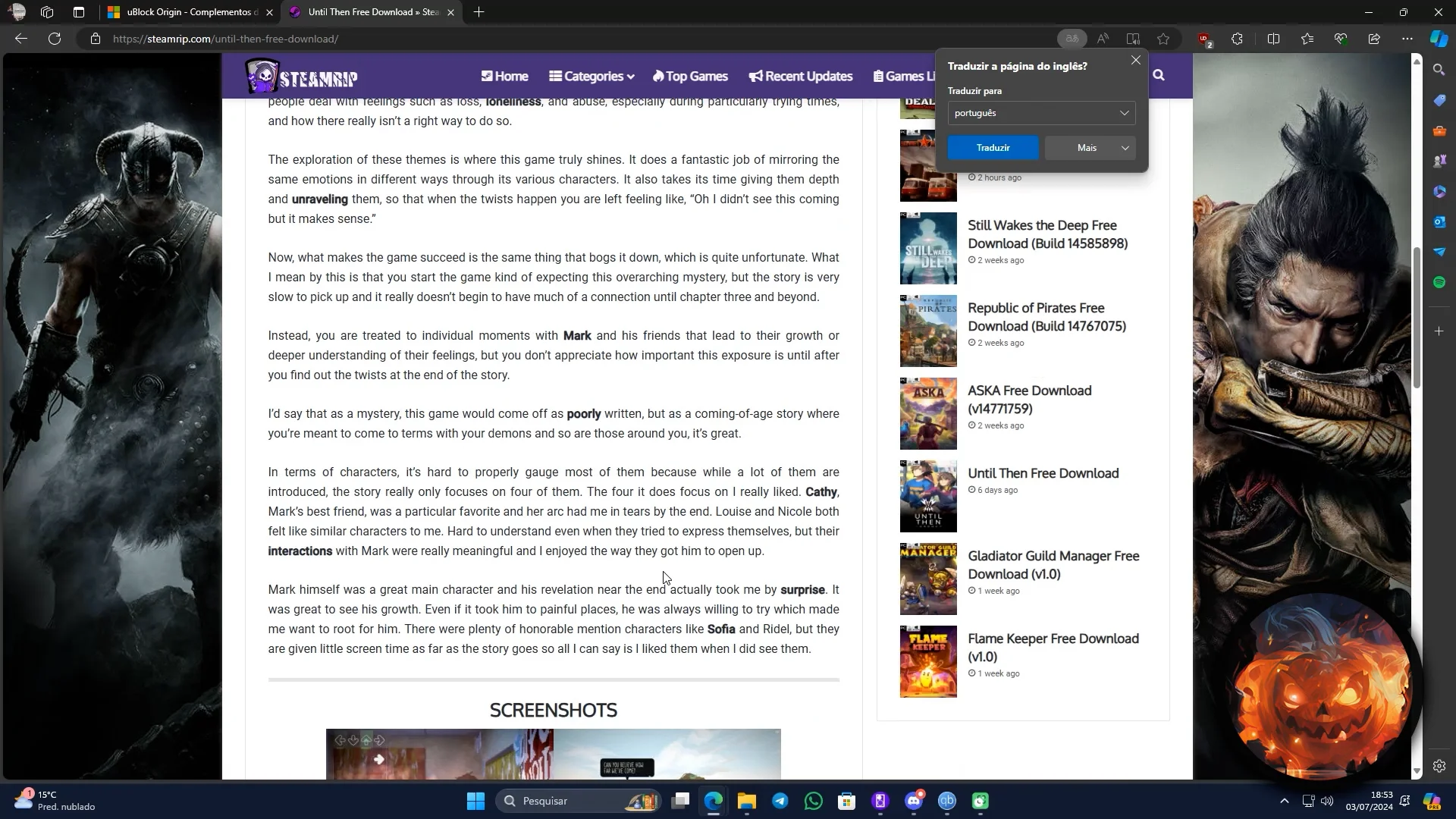
Task: Click the page vertical scrollbar thumb
Action: pyautogui.click(x=1416, y=318)
